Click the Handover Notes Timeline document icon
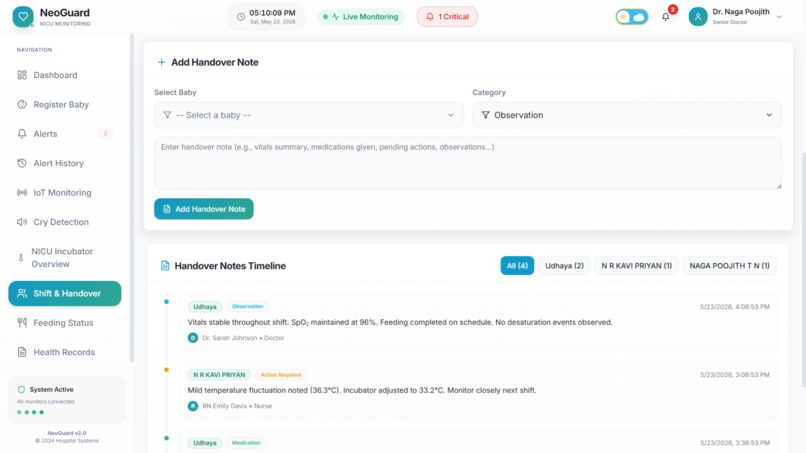The width and height of the screenshot is (806, 453). [164, 266]
